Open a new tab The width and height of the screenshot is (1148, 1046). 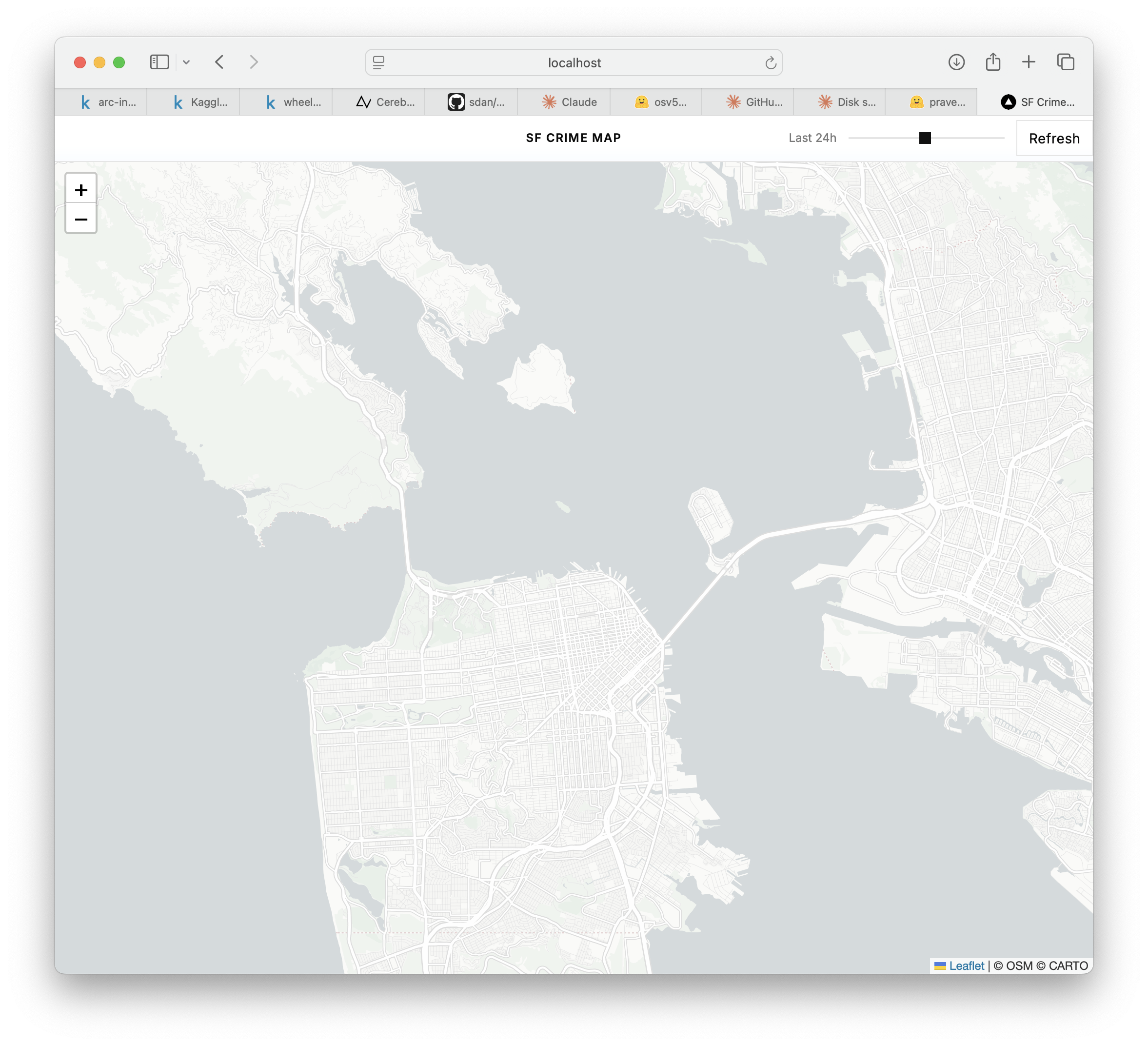coord(1029,62)
